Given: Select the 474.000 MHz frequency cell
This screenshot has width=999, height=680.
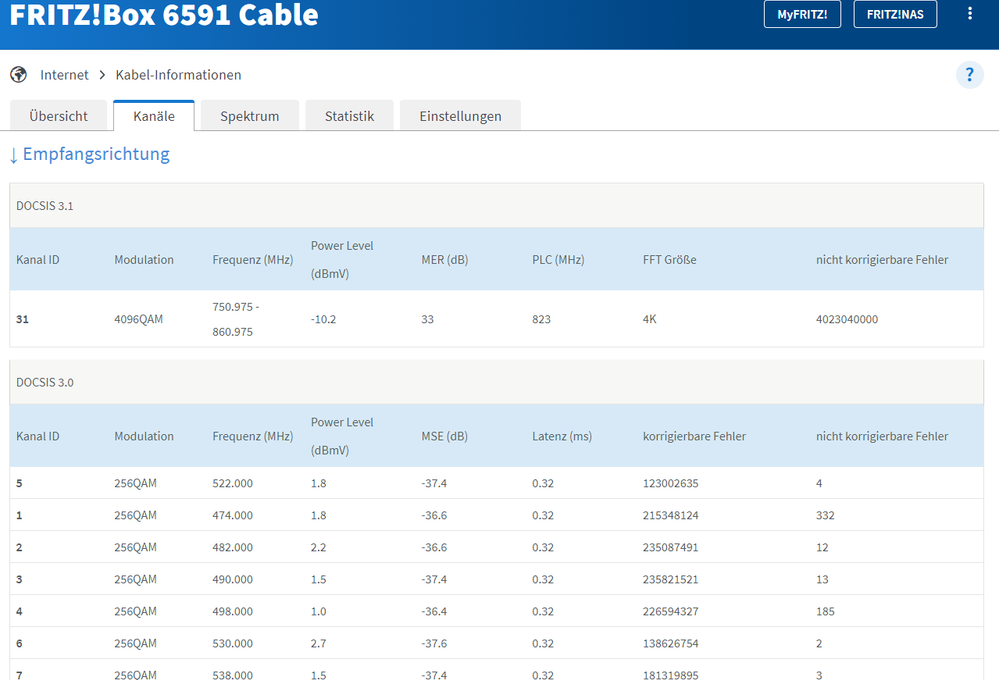Looking at the screenshot, I should (x=232, y=515).
